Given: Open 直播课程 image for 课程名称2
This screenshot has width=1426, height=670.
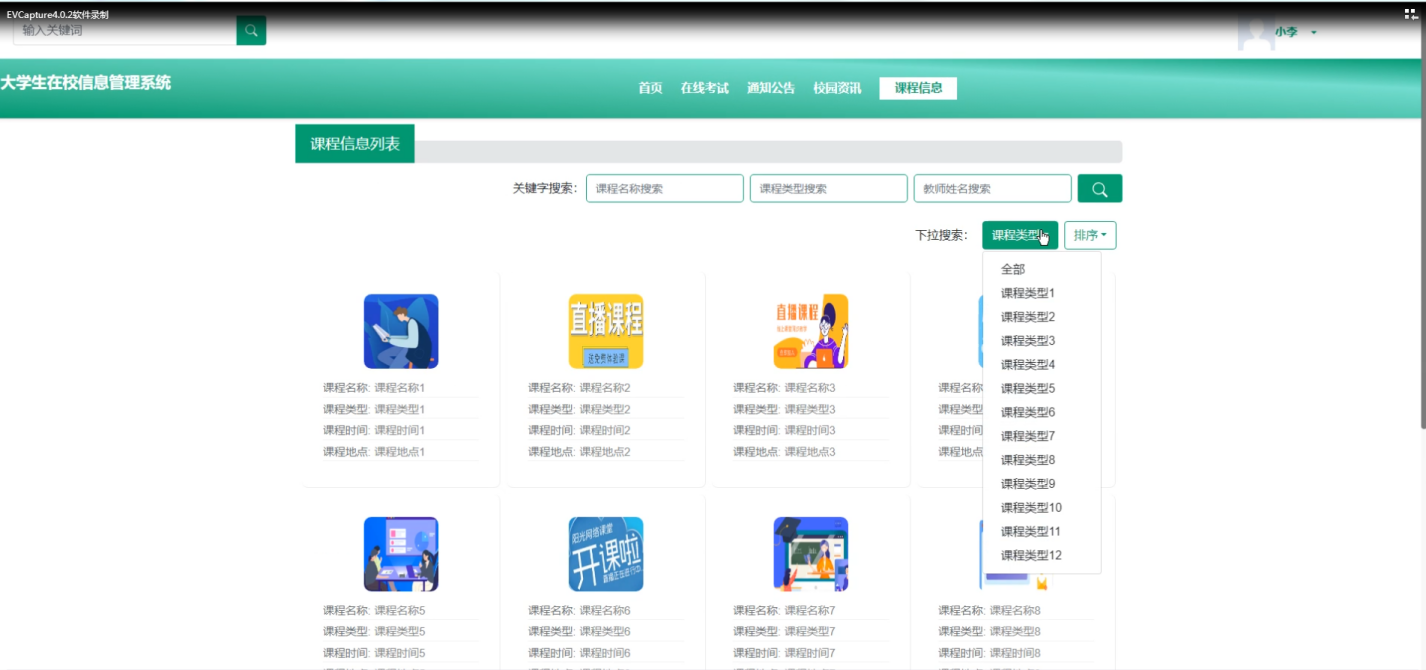Looking at the screenshot, I should pos(606,331).
